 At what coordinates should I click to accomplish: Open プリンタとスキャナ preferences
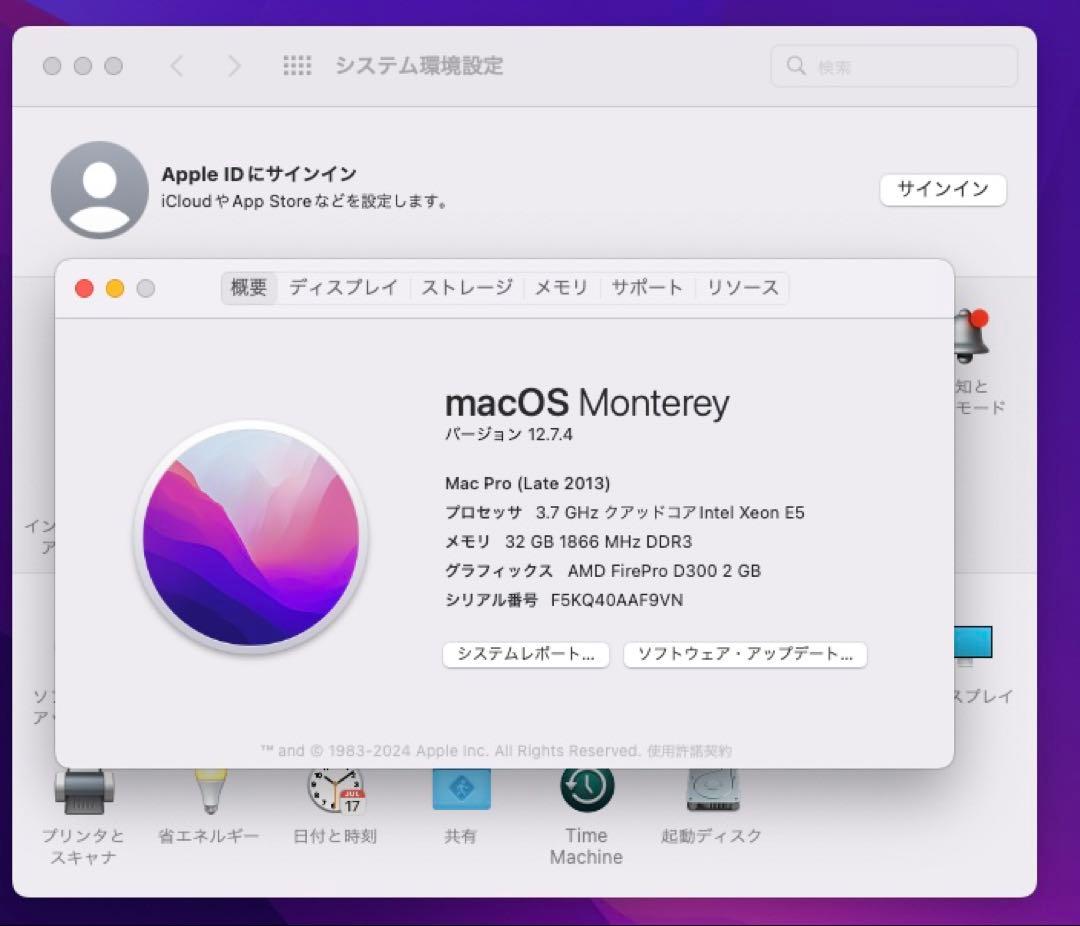[85, 790]
